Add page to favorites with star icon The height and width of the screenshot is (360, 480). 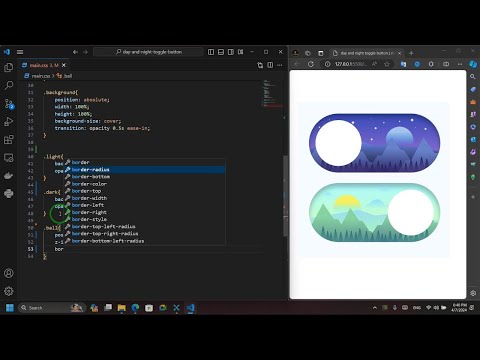pyautogui.click(x=387, y=64)
